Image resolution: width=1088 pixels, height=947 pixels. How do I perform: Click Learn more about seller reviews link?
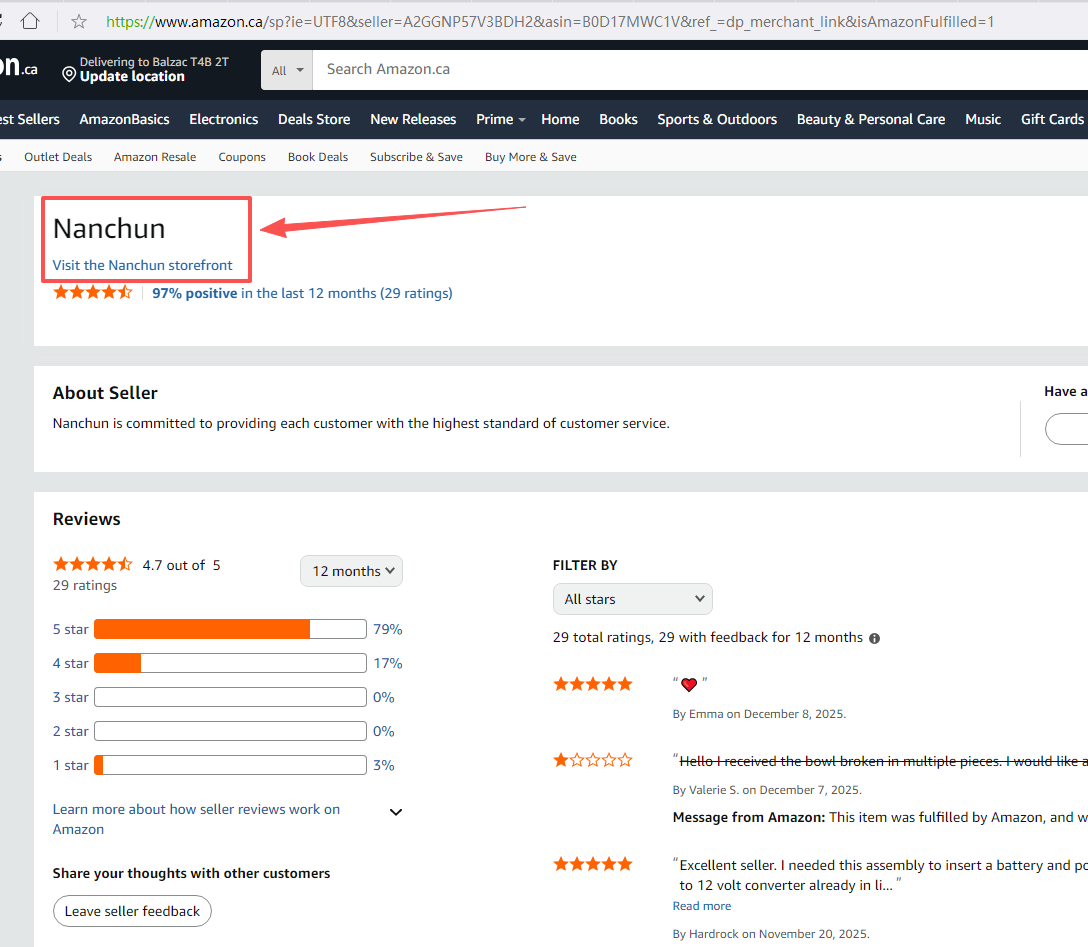(196, 819)
